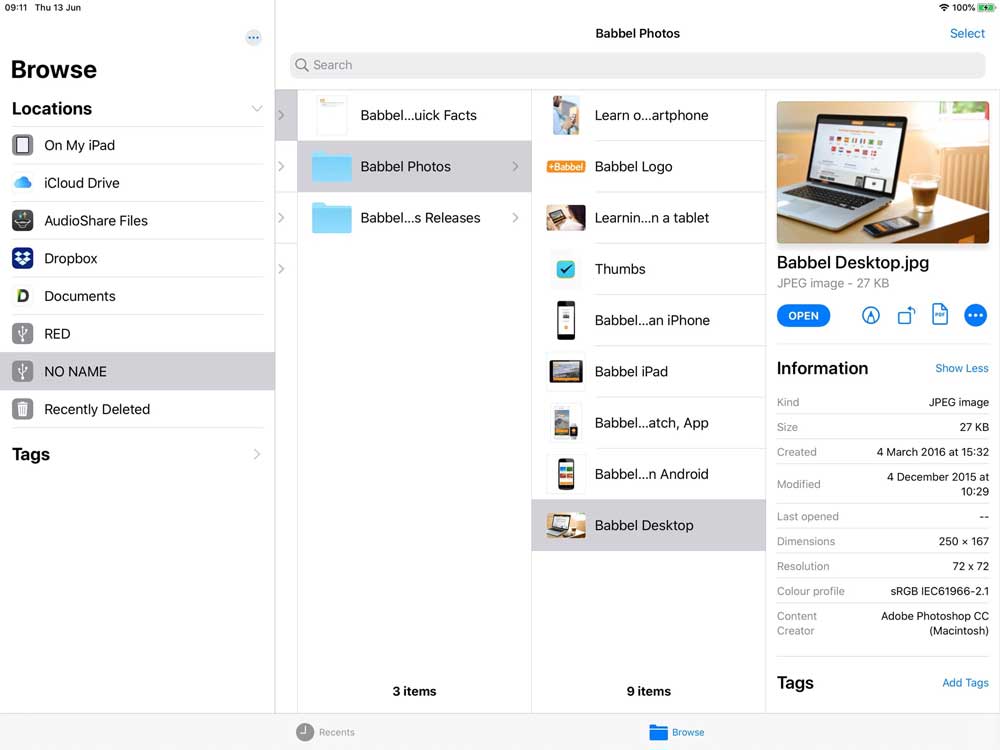The height and width of the screenshot is (750, 1000).
Task: Click the sRGB IEC61966-2.1 colour profile value
Action: pyautogui.click(x=939, y=591)
